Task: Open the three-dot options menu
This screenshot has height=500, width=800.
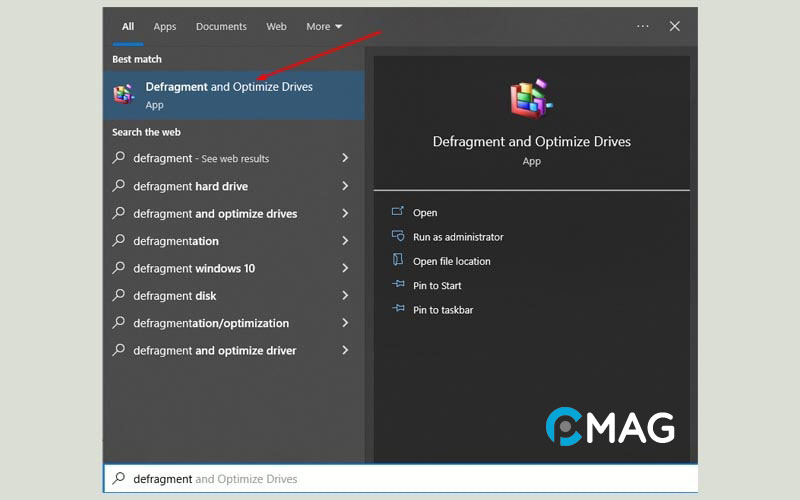Action: point(642,26)
